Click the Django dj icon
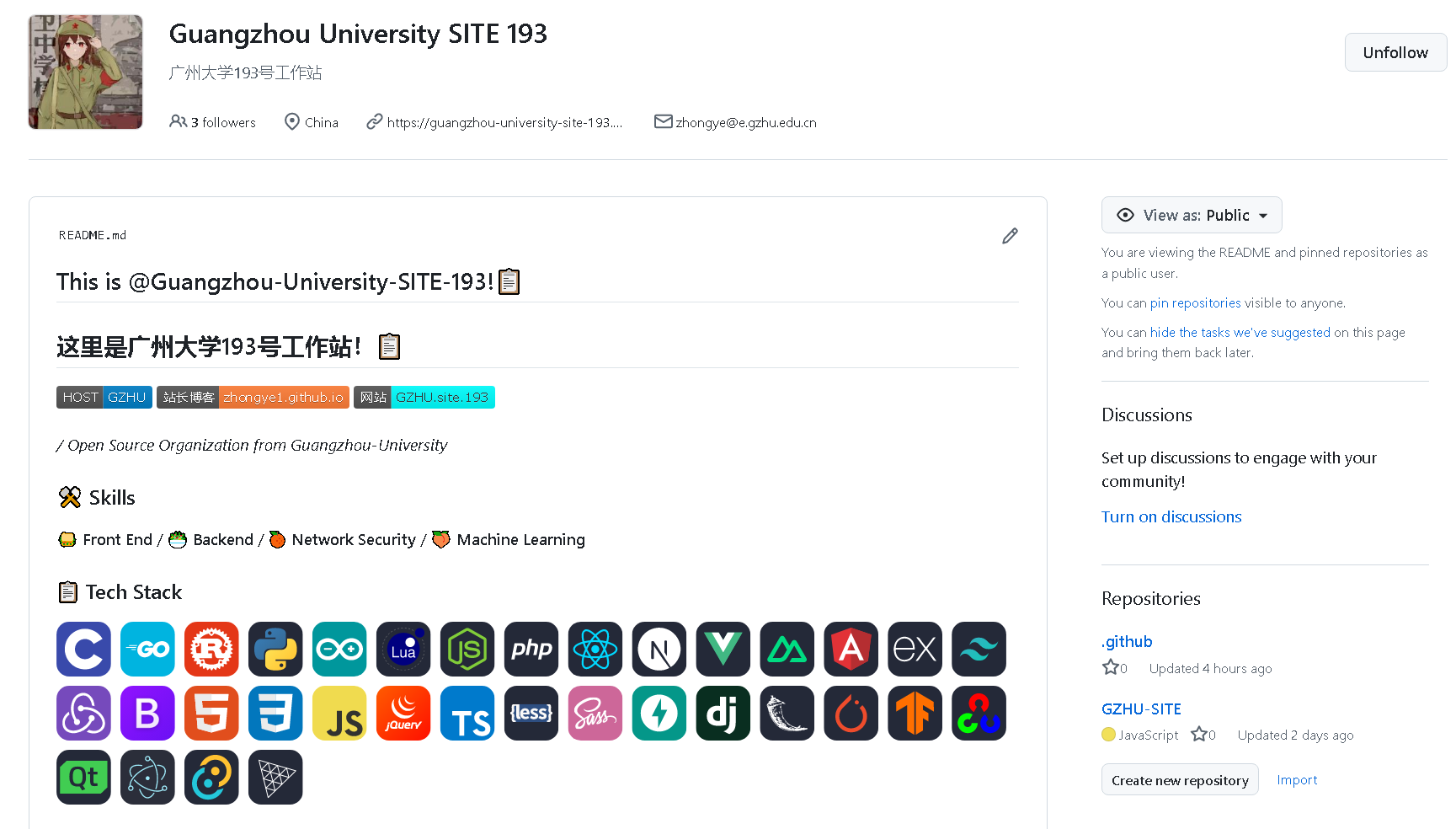The height and width of the screenshot is (829, 1456). point(723,714)
